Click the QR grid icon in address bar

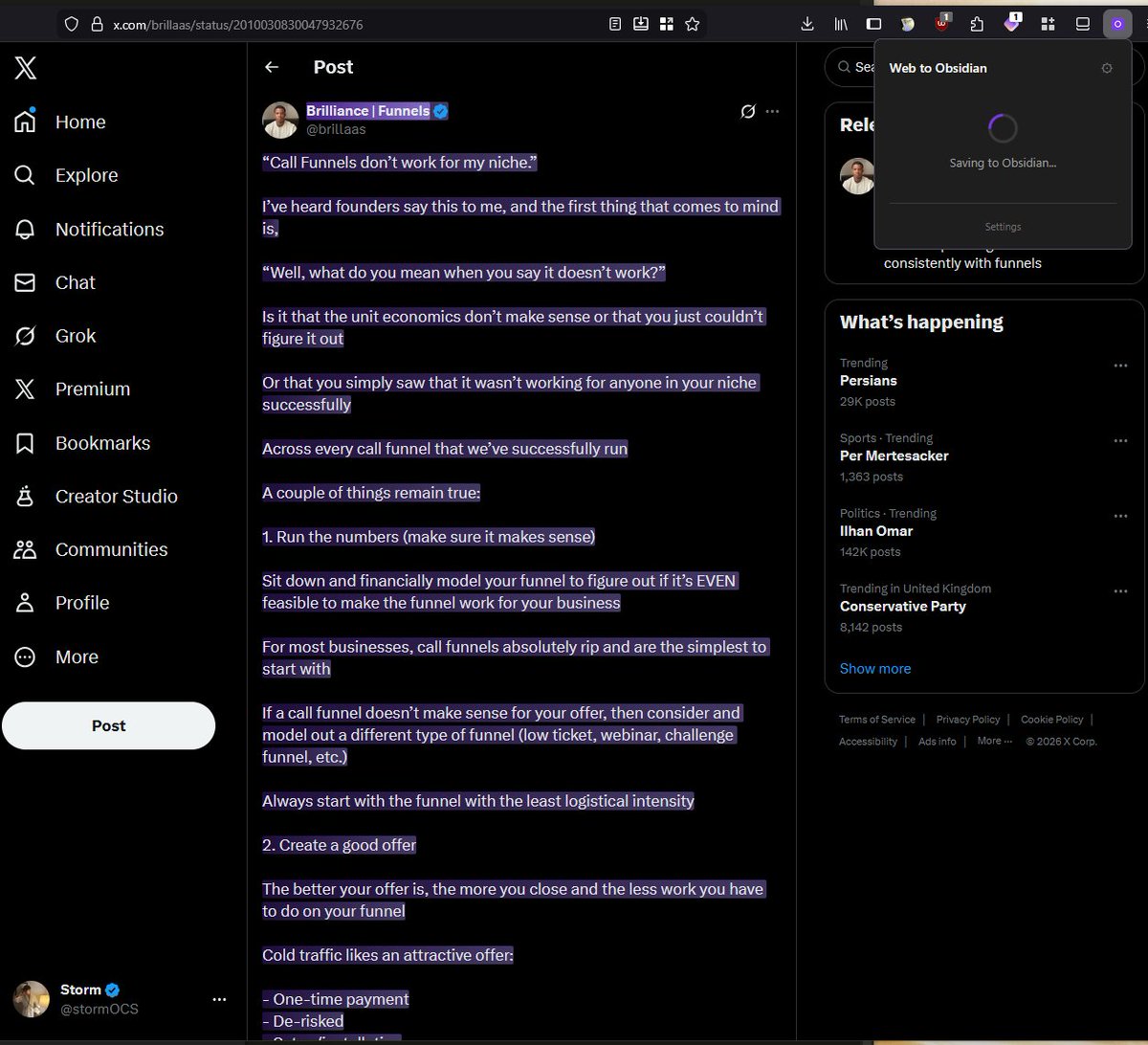pos(666,24)
